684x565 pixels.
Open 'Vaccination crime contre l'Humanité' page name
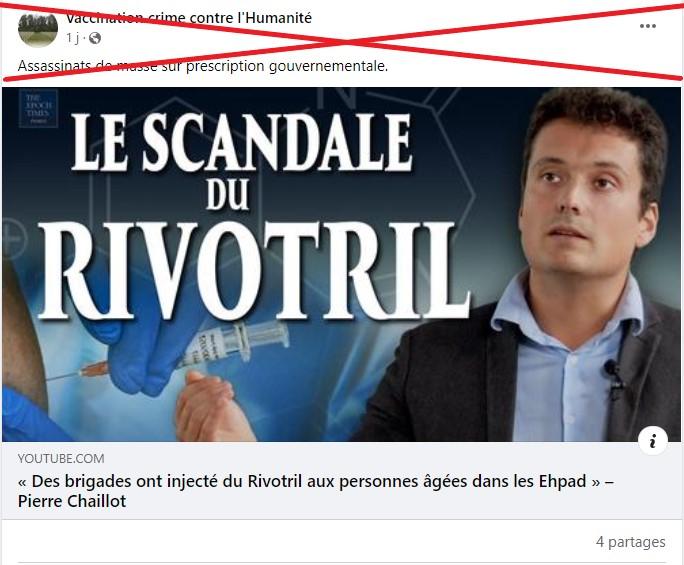pyautogui.click(x=189, y=18)
